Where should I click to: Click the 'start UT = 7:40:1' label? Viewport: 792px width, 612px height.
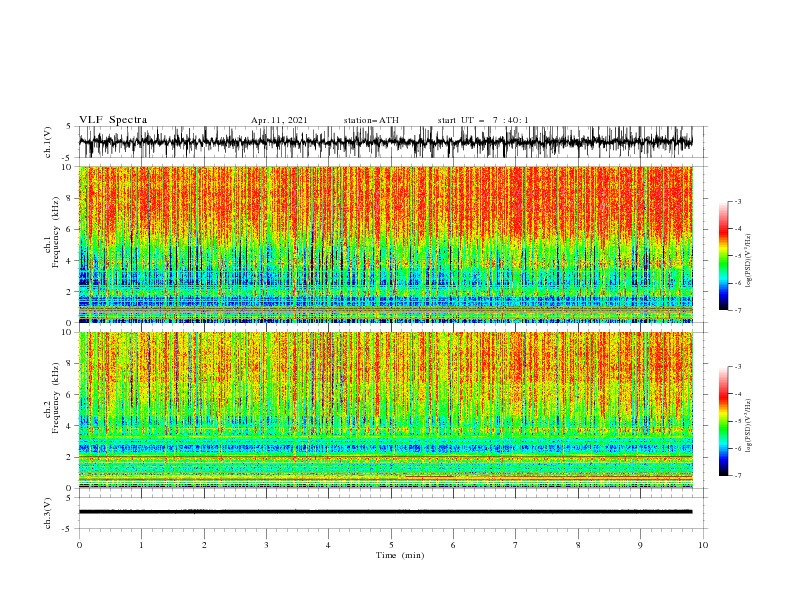click(483, 120)
